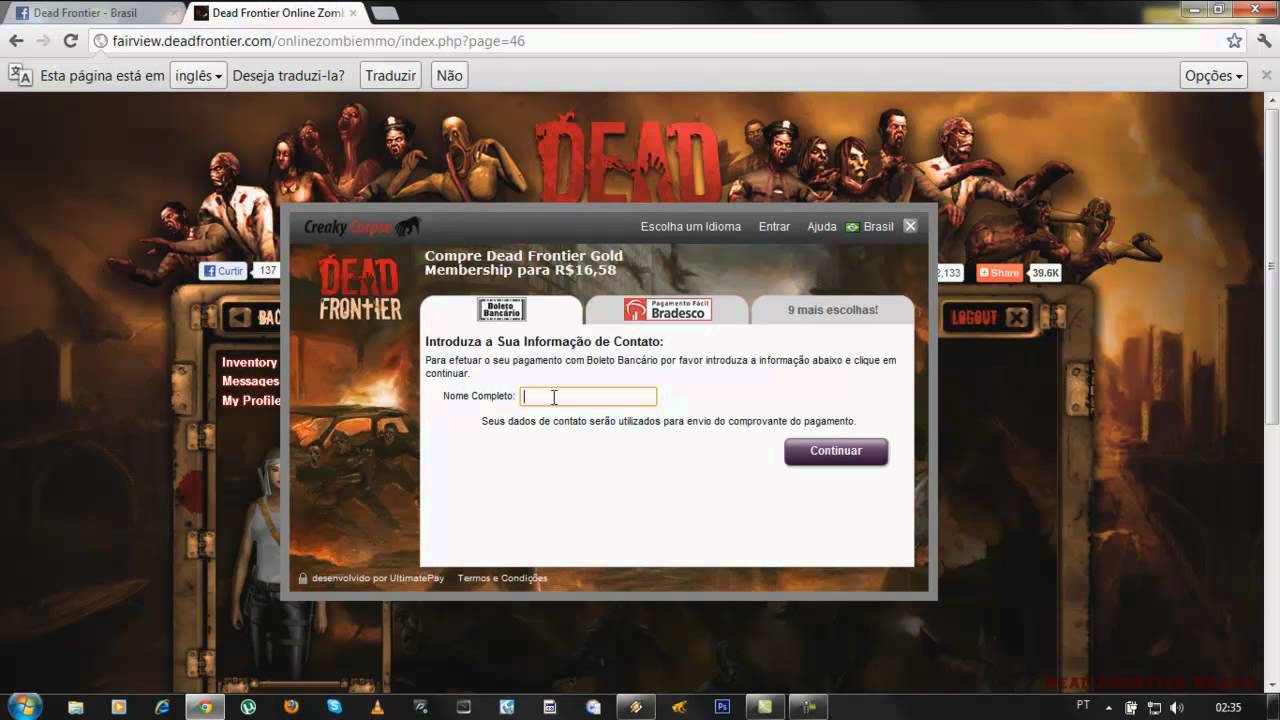Click the address bar URL
Image resolution: width=1280 pixels, height=720 pixels.
pos(319,41)
